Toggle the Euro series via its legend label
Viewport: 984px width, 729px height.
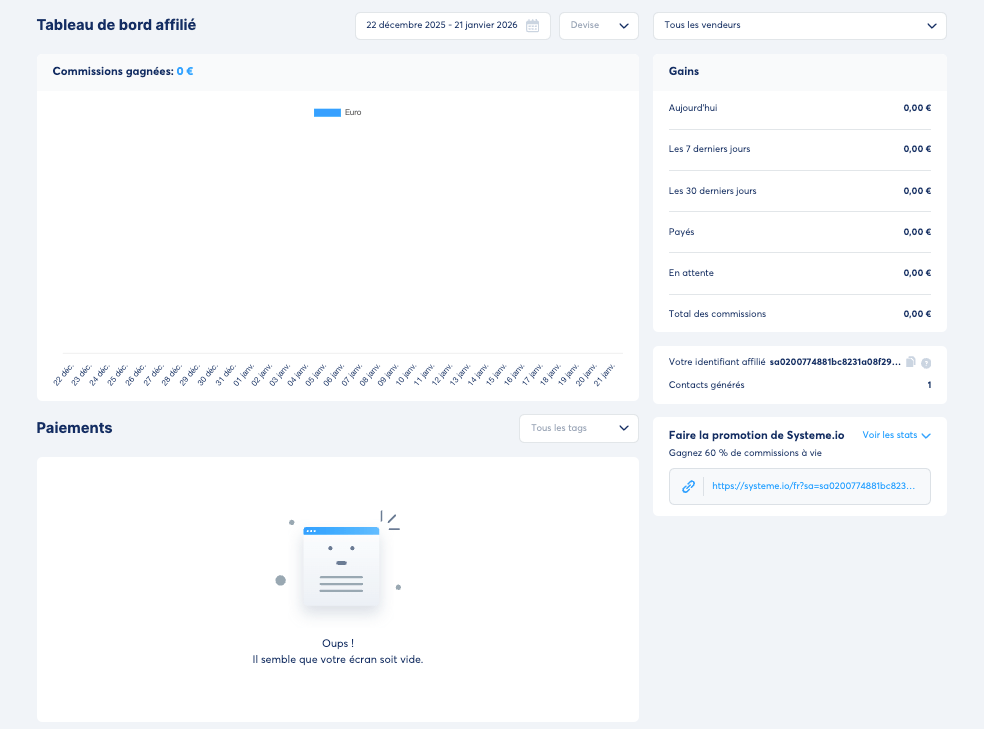point(353,113)
